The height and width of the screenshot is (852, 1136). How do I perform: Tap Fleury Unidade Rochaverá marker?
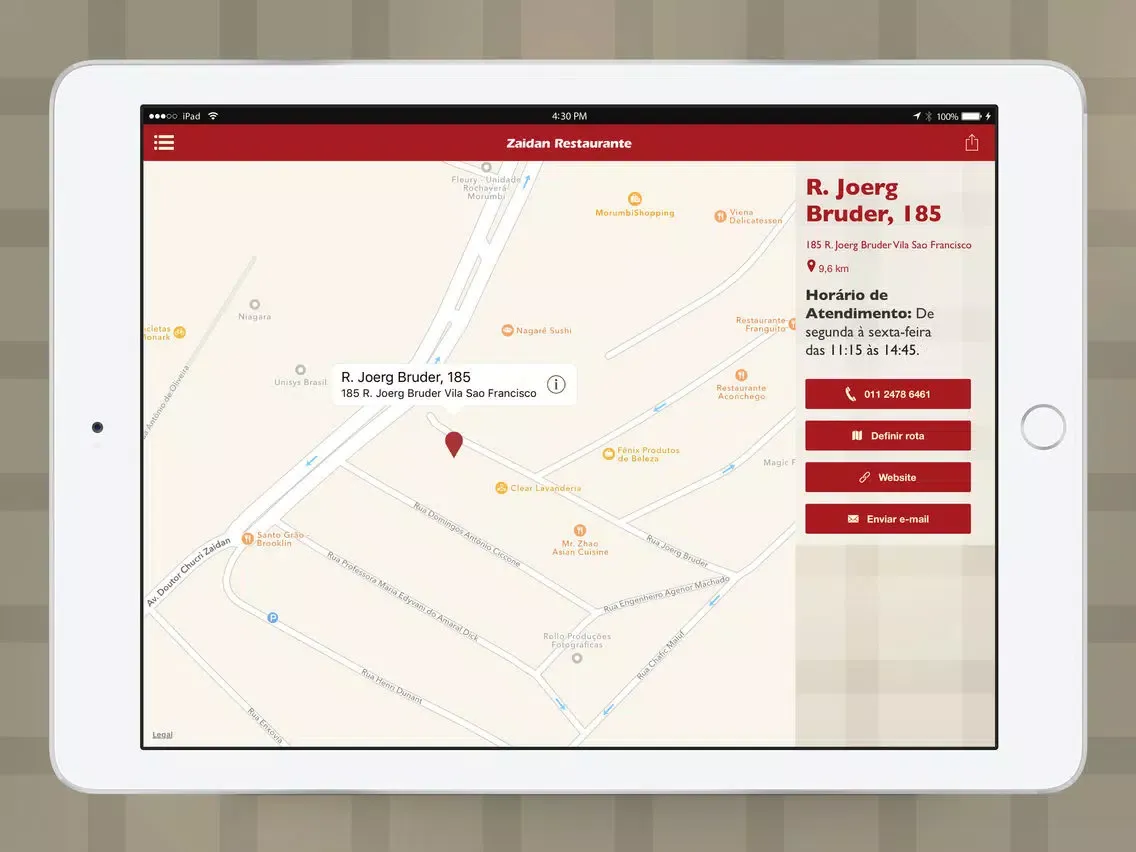486,167
